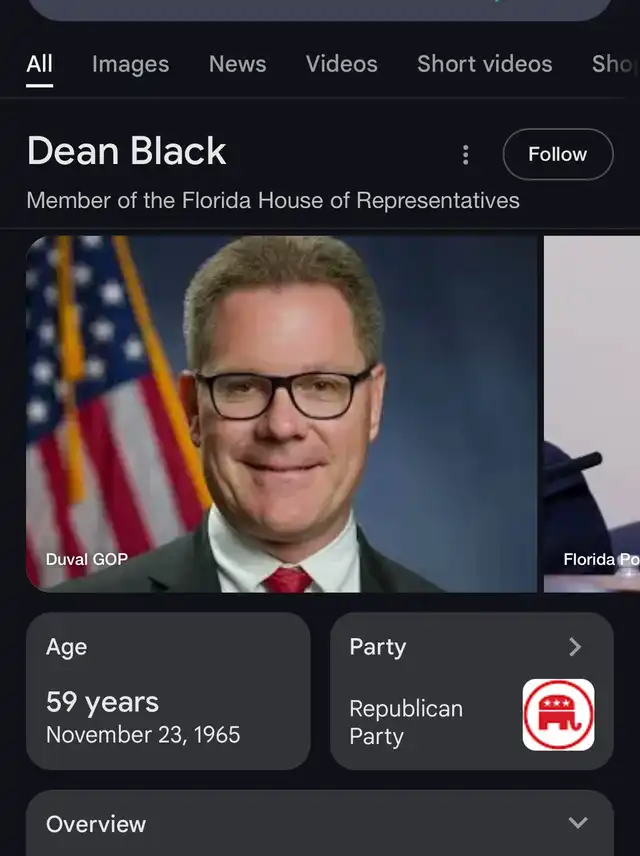Open the Duval GOP portrait photo
Viewport: 640px width, 856px height.
(281, 414)
